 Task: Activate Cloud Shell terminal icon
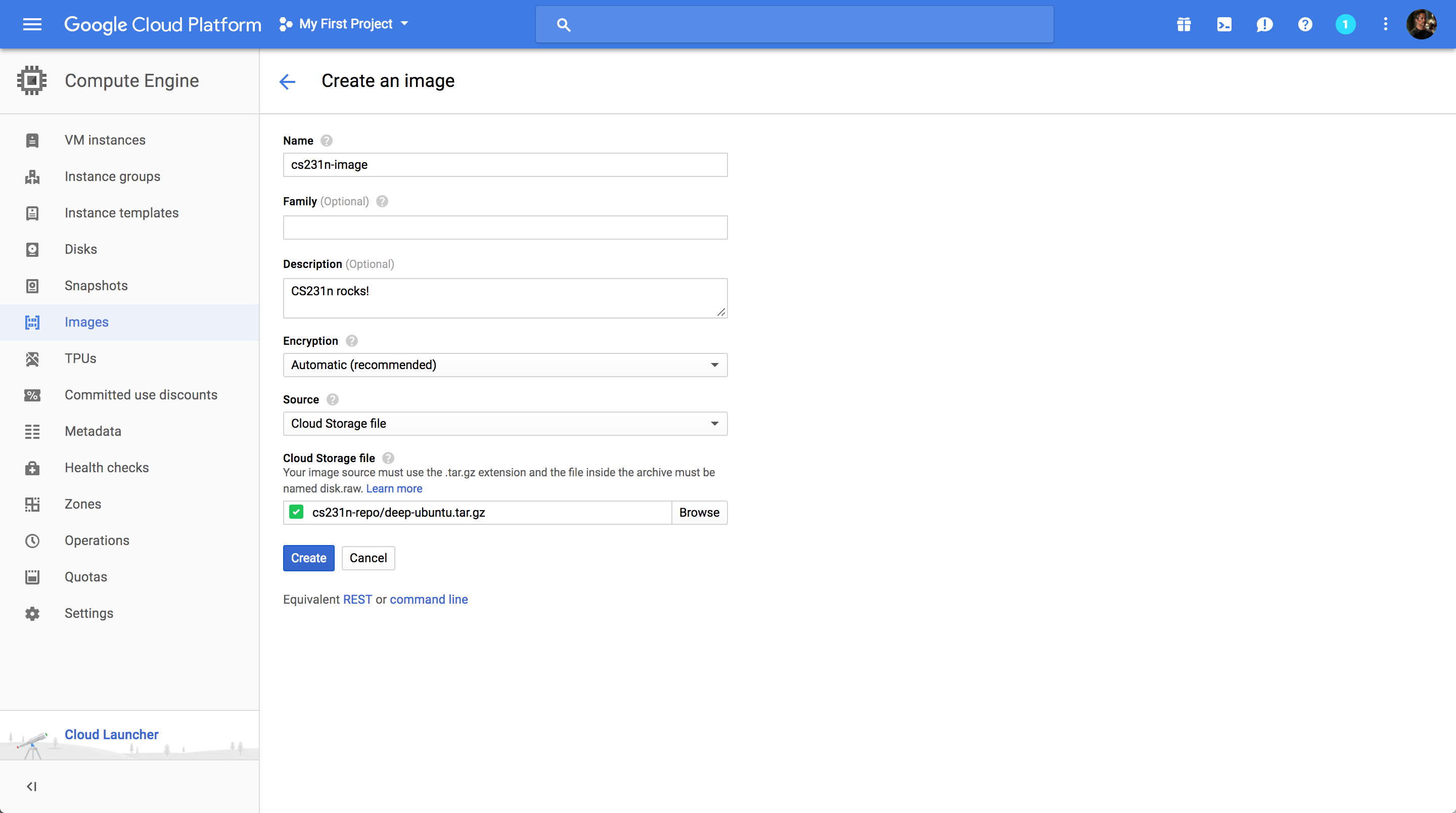coord(1224,24)
